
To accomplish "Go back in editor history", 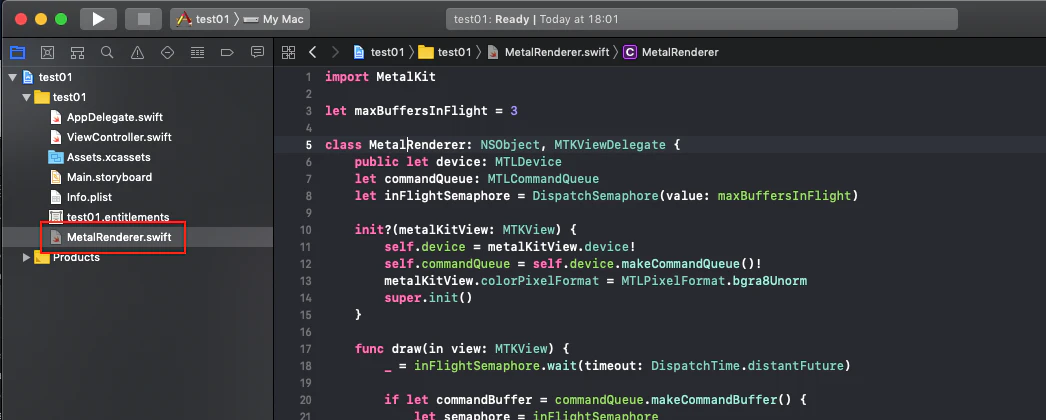I will [x=312, y=52].
